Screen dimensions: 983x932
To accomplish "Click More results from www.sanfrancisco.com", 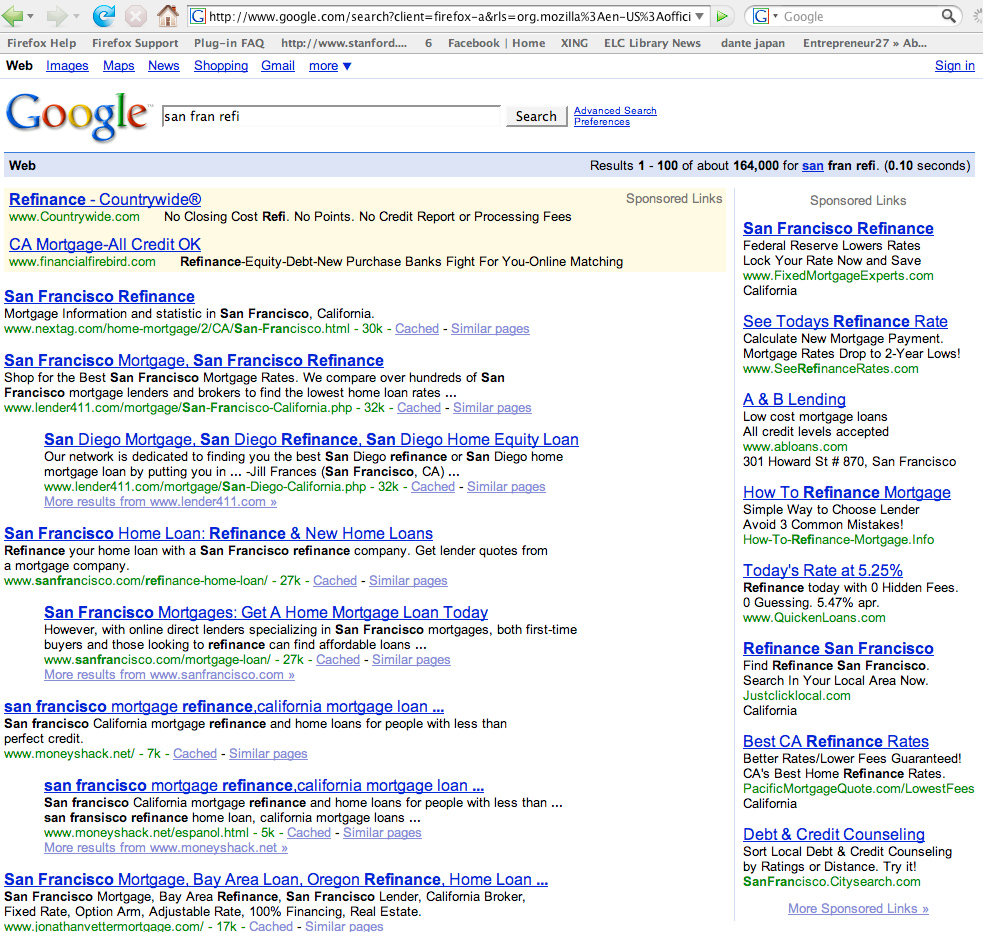I will [169, 674].
